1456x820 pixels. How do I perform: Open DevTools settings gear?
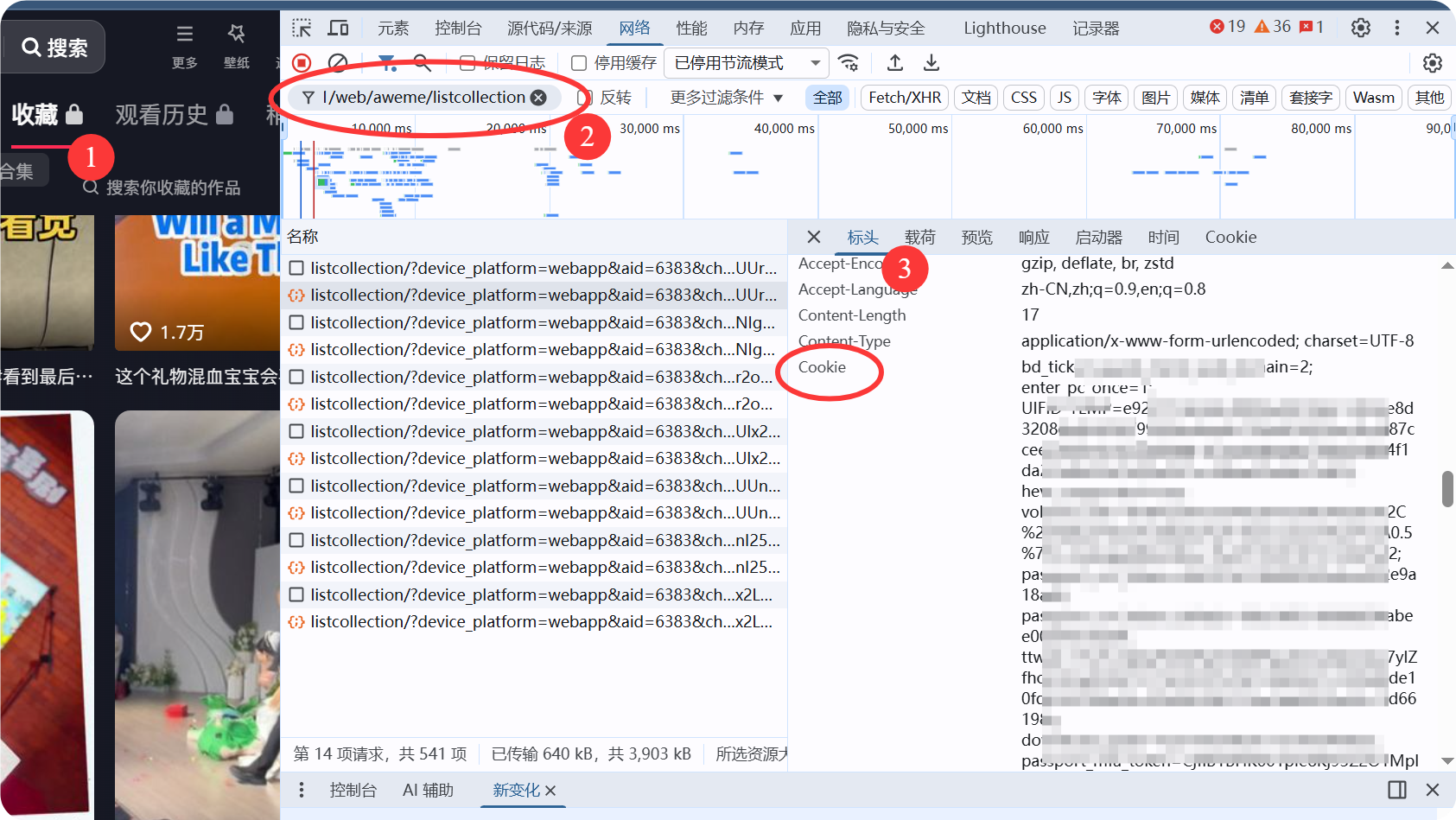coord(1360,28)
